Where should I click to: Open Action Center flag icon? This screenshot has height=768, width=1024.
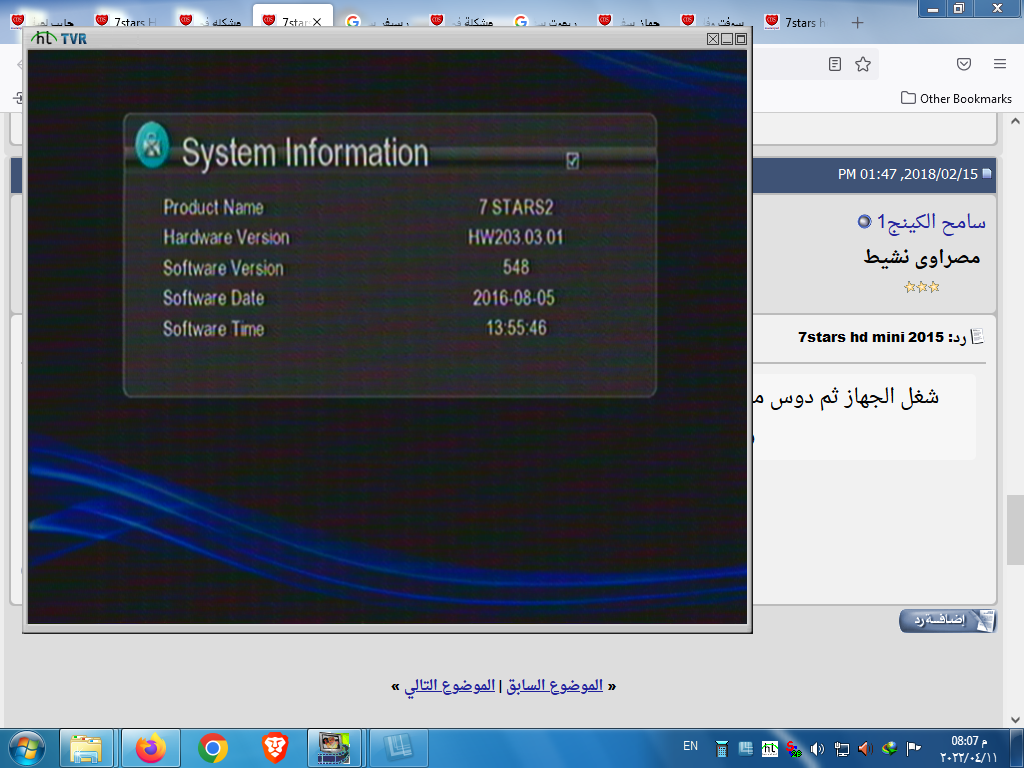click(x=914, y=749)
